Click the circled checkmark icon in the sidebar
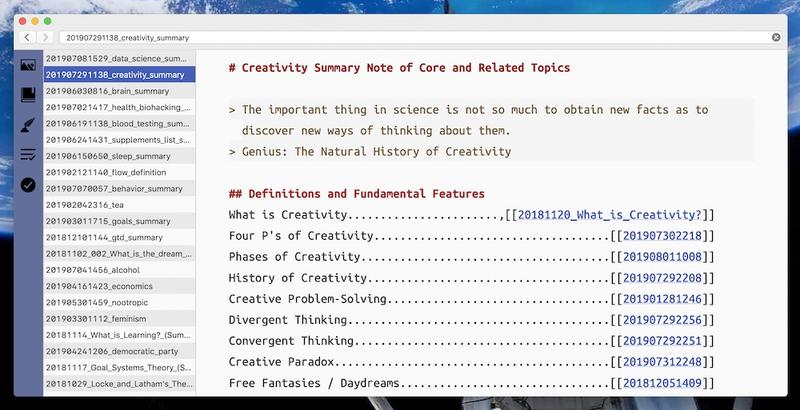Screen dimensions: 800x410 (x=28, y=184)
